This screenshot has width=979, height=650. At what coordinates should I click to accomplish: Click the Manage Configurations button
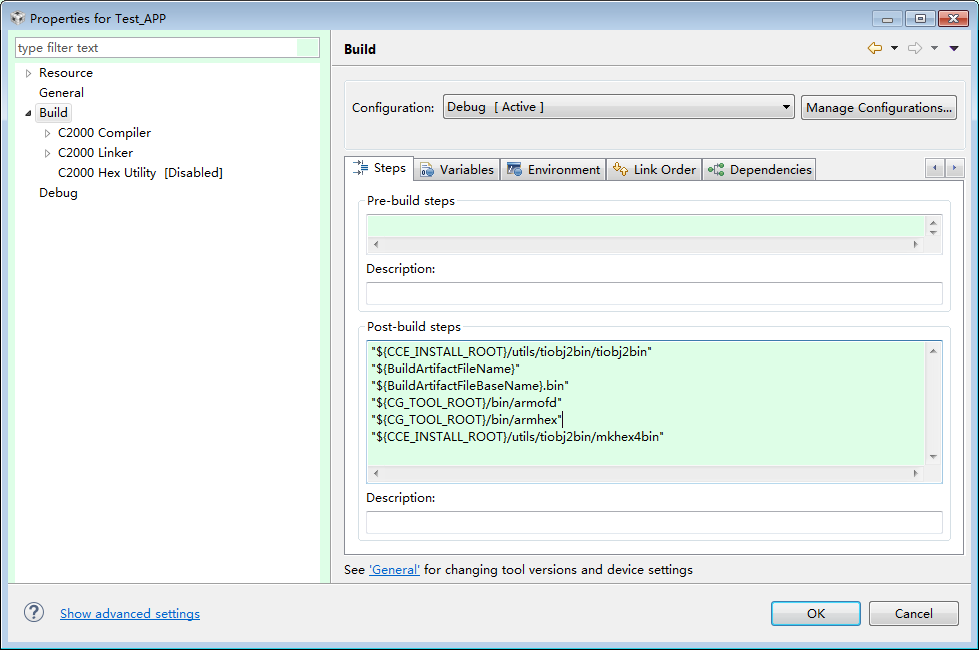(x=878, y=107)
